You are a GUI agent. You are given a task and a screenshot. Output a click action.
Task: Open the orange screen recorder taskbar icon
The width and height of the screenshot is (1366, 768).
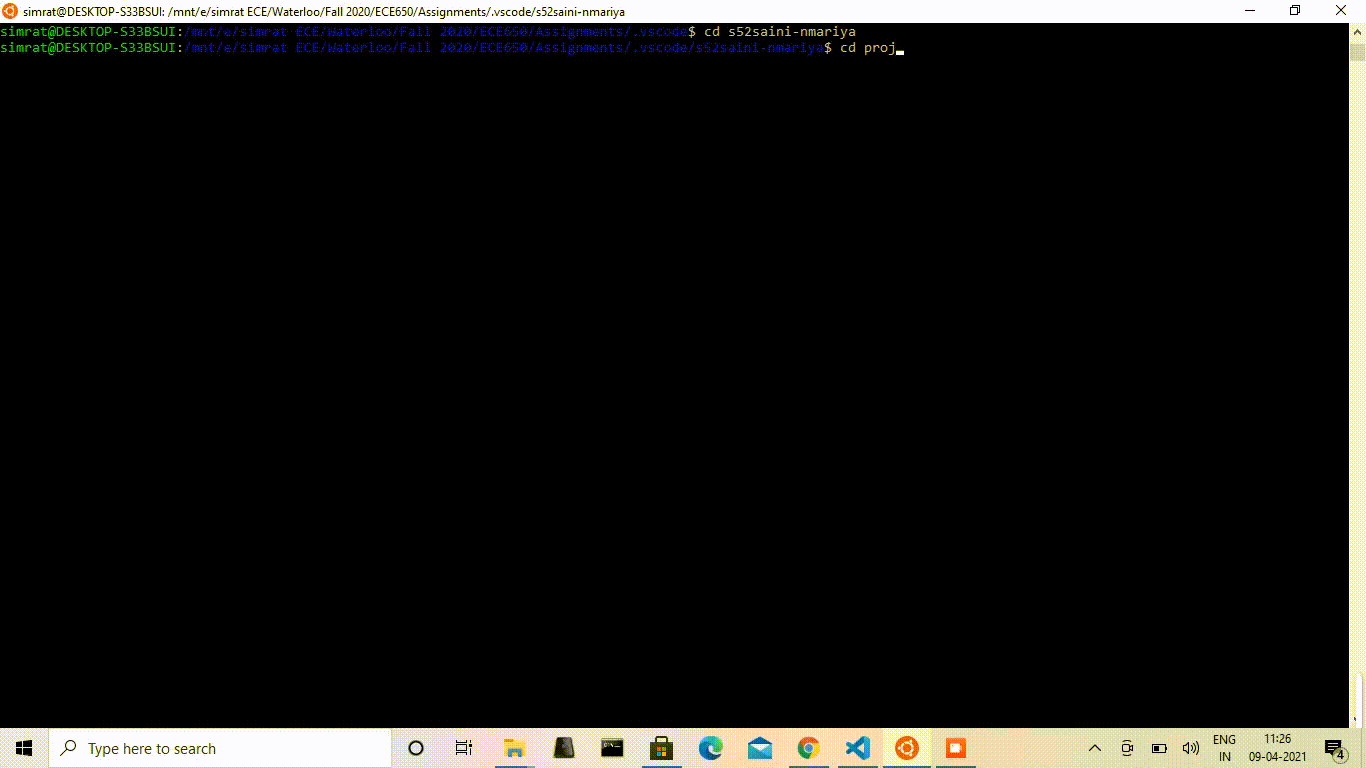pos(955,748)
